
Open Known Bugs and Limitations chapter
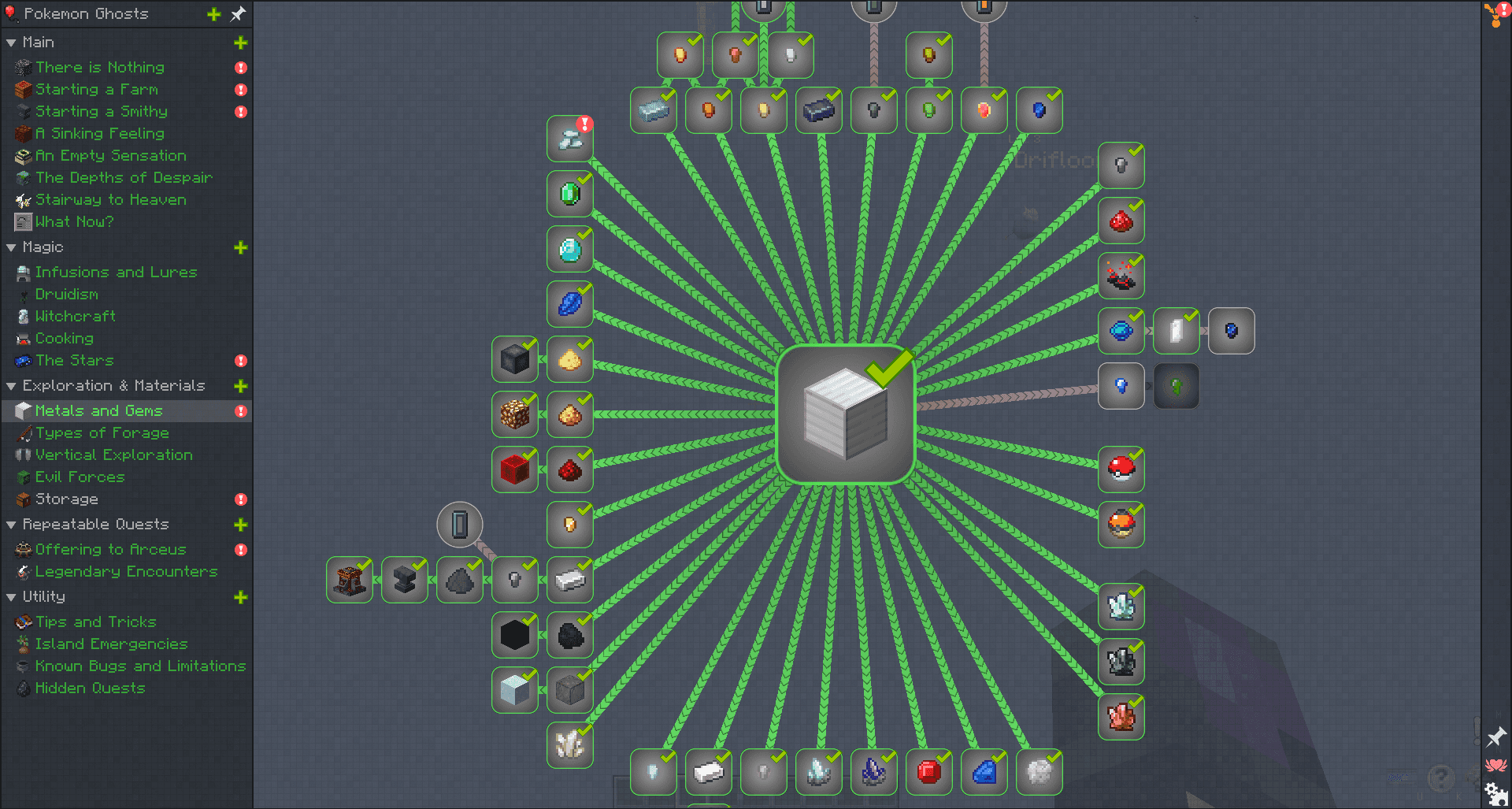126,666
